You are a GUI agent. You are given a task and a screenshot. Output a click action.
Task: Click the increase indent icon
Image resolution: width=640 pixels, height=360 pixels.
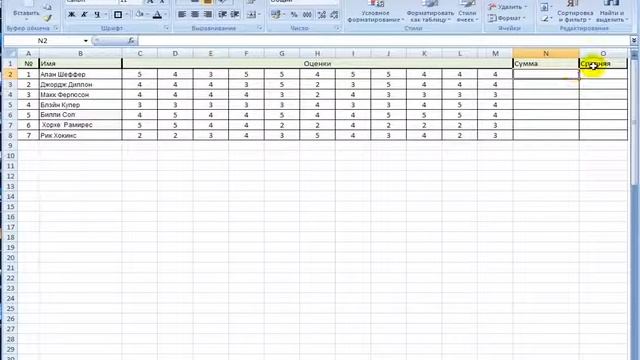235,15
